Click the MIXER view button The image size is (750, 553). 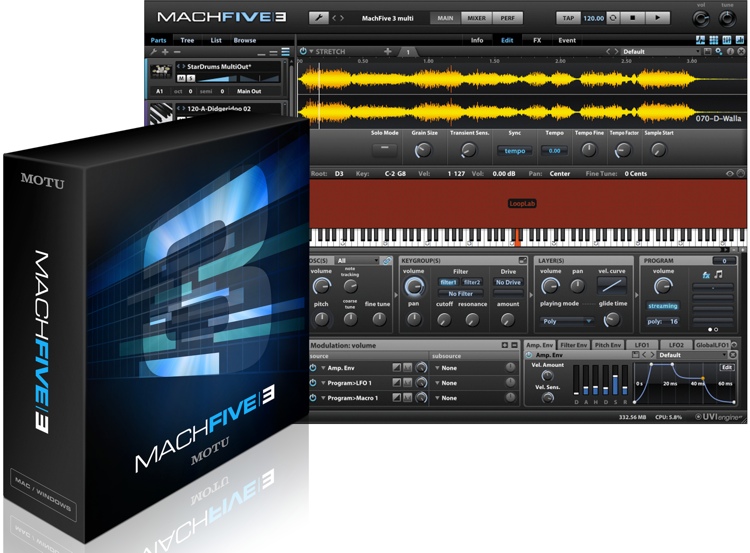[x=476, y=18]
